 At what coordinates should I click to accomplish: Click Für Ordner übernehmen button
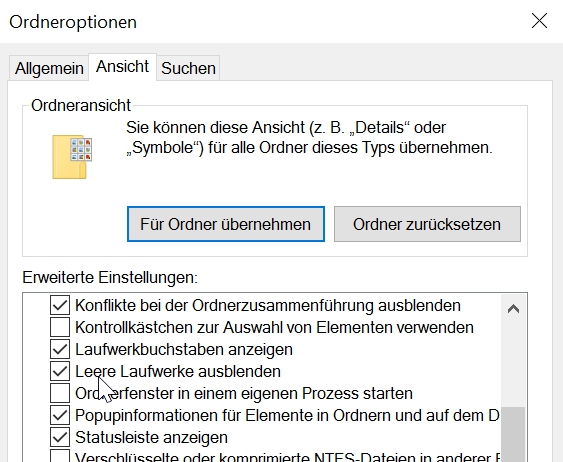pos(226,224)
